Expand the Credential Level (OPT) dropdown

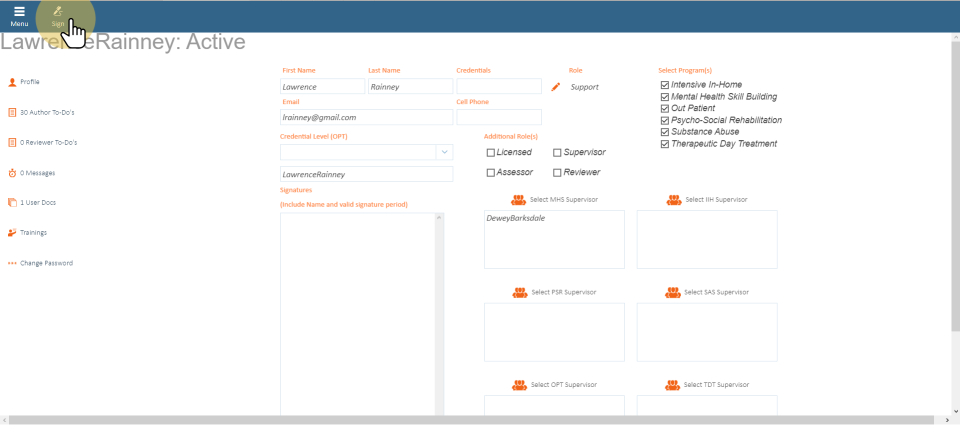coord(443,152)
